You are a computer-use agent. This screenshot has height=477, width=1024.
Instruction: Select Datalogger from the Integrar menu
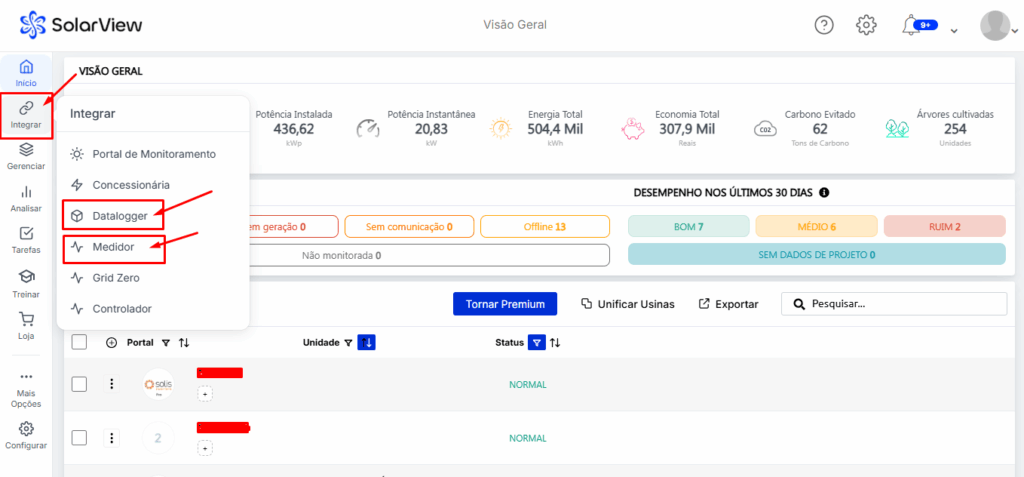point(120,216)
